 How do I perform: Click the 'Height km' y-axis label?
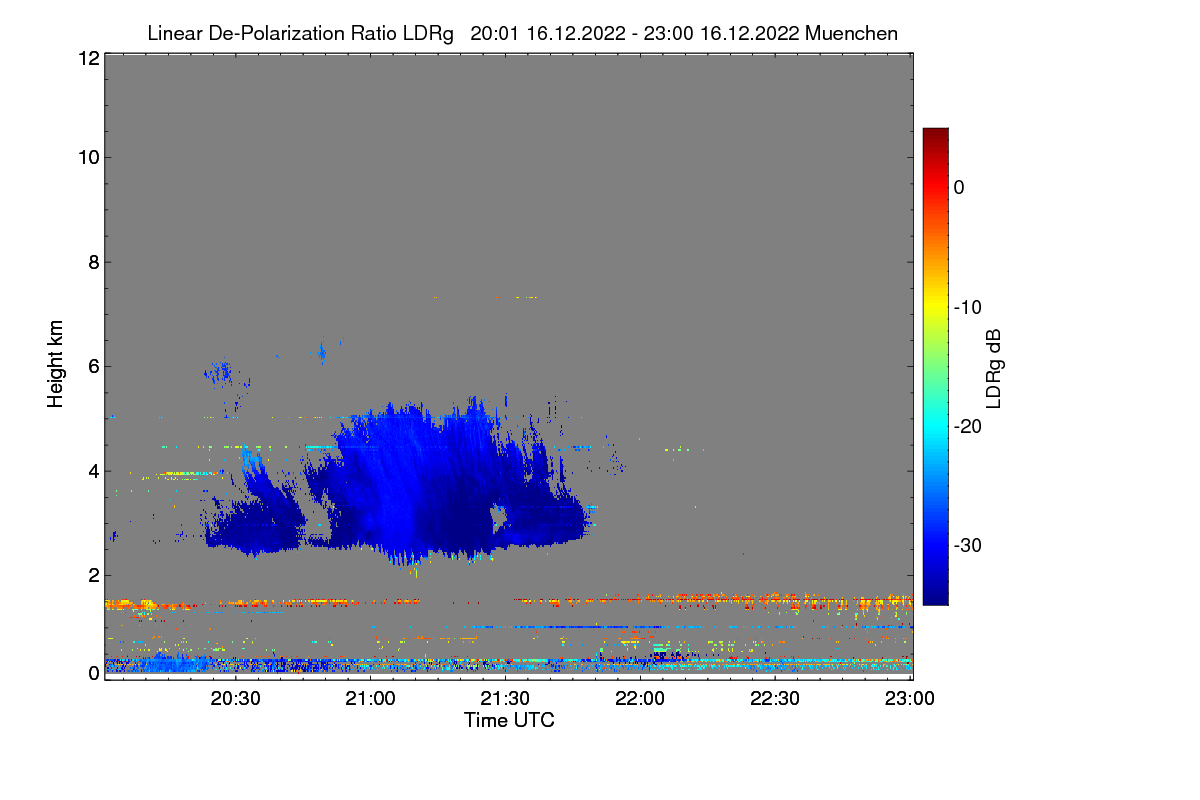(x=54, y=365)
